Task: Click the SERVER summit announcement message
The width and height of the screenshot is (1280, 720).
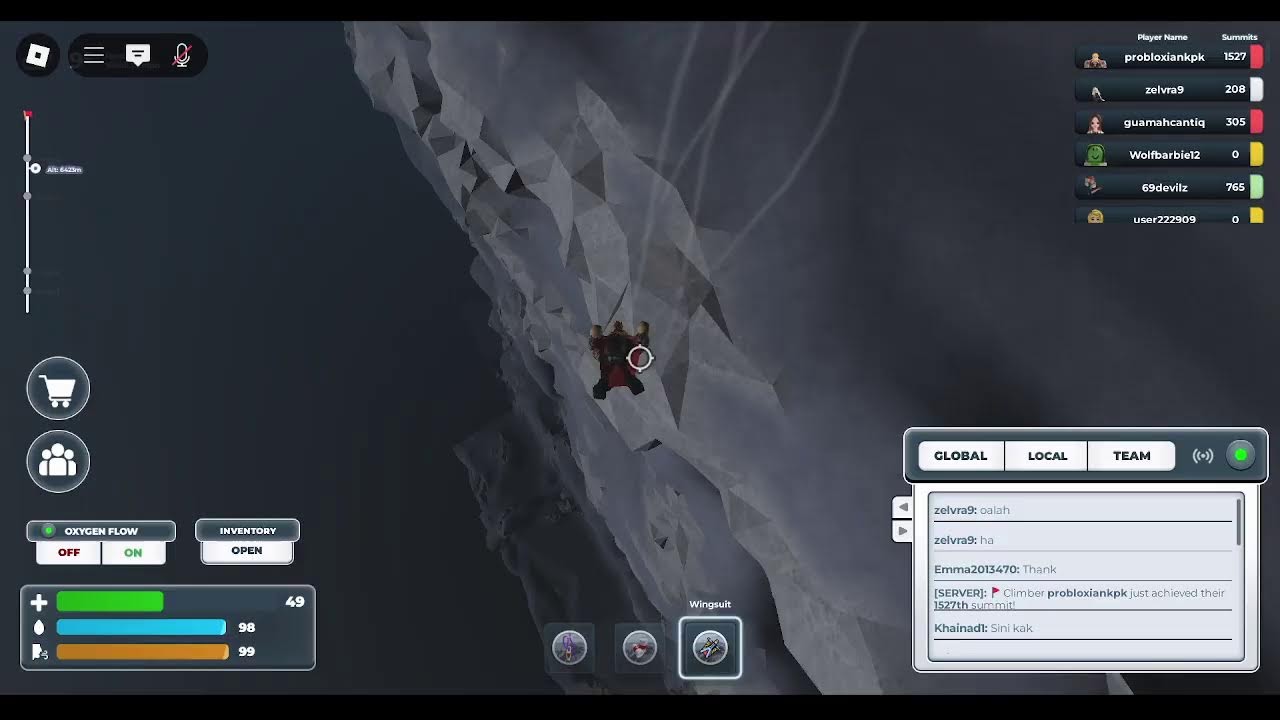Action: 1082,599
